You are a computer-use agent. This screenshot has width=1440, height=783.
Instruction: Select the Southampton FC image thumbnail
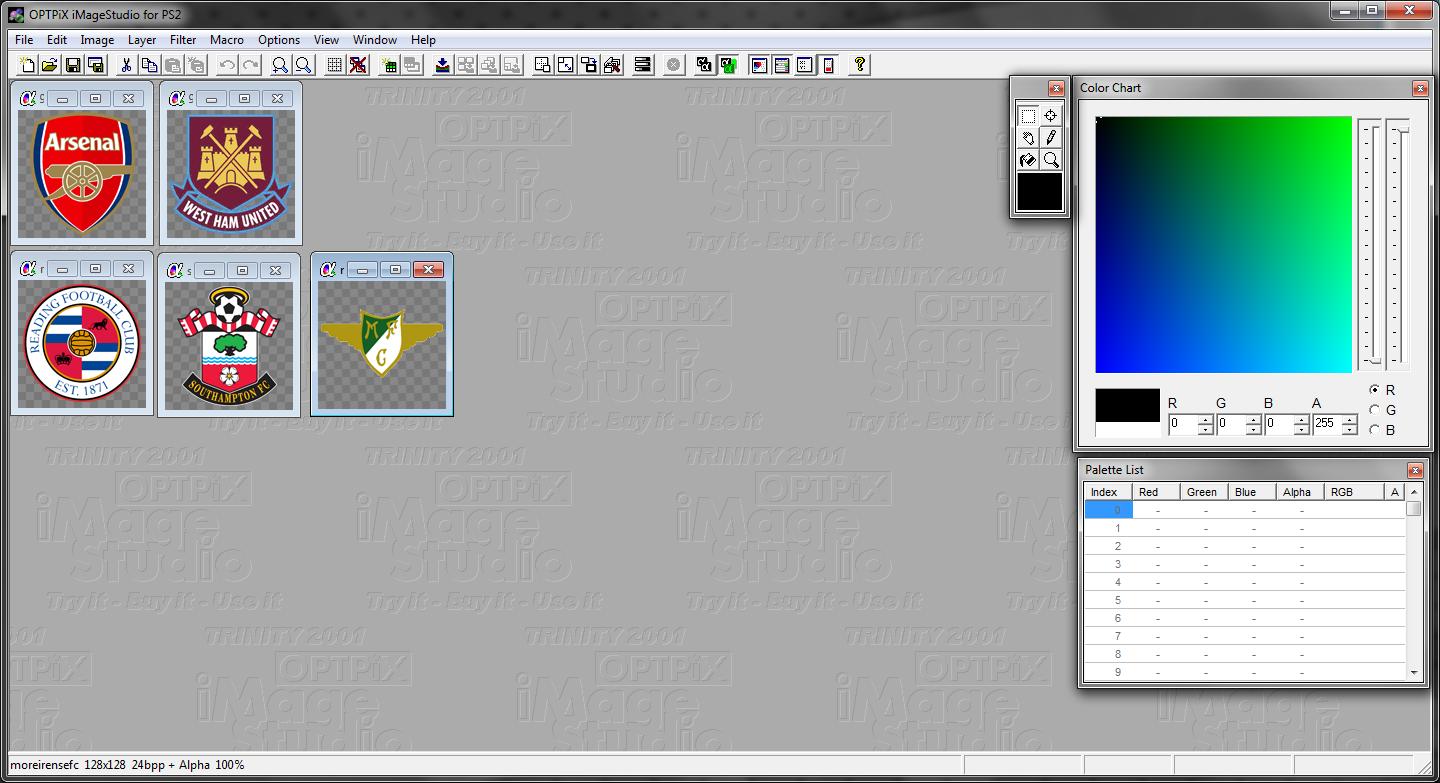(x=229, y=344)
